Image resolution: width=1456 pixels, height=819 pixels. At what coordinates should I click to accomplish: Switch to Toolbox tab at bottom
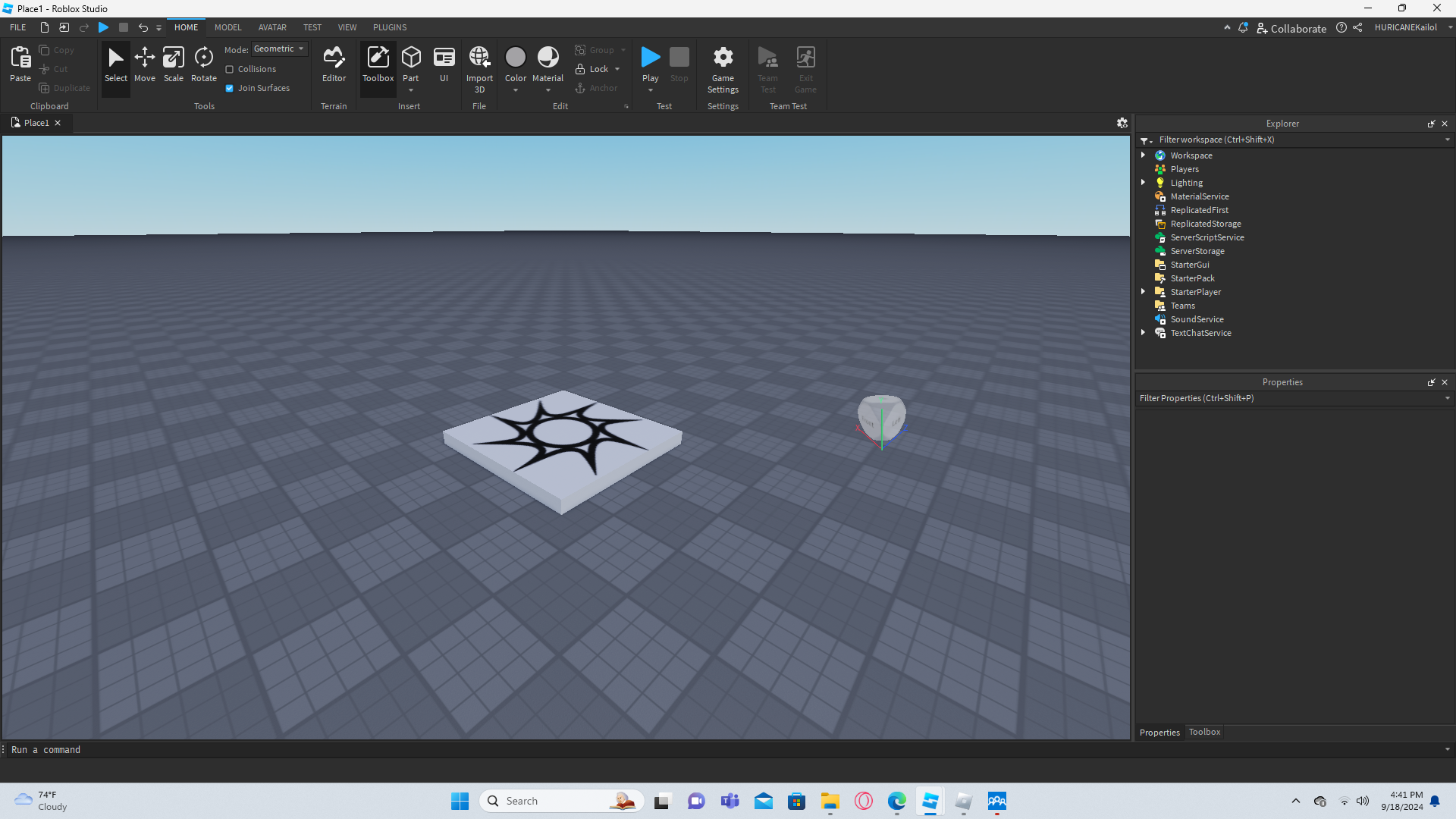click(1204, 732)
